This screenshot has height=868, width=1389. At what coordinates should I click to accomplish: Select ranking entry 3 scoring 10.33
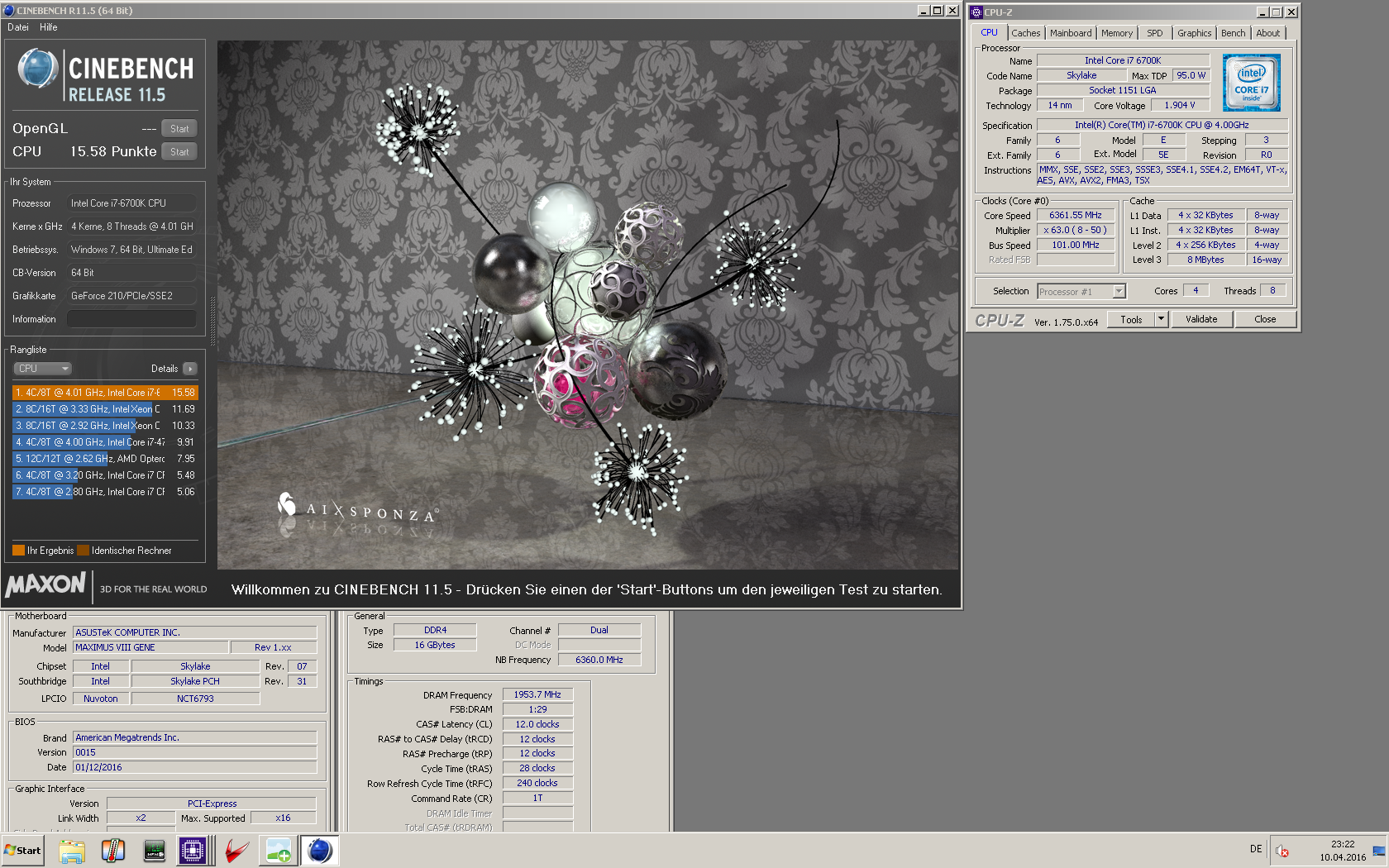[105, 426]
